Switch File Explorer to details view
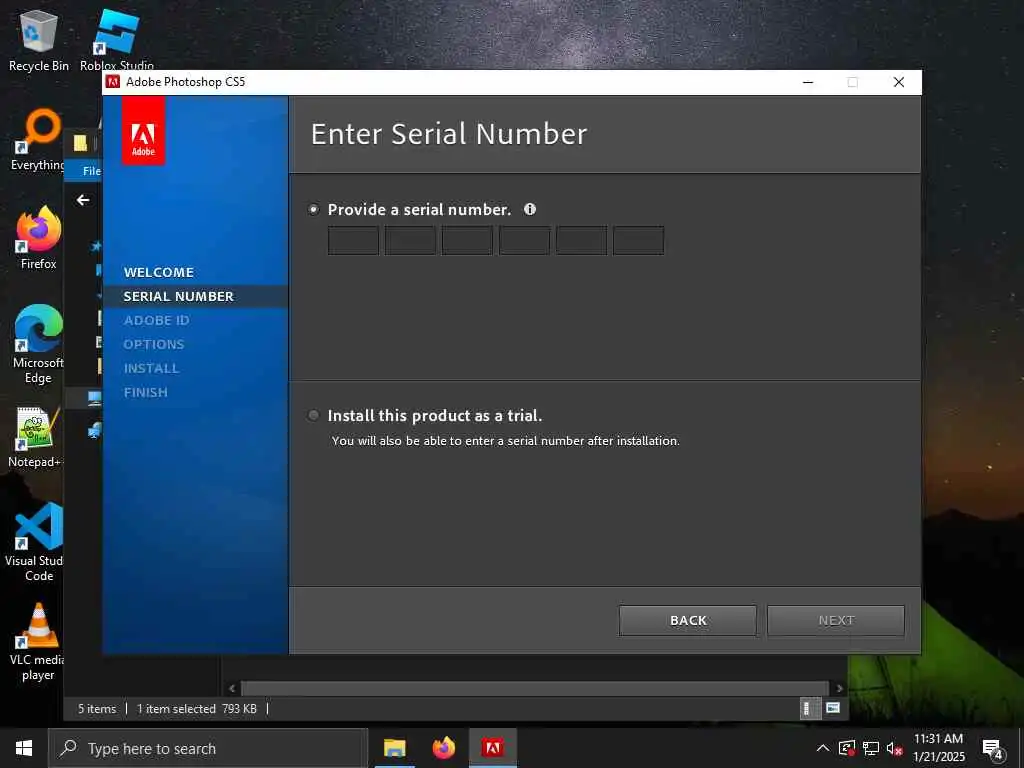 coord(810,709)
